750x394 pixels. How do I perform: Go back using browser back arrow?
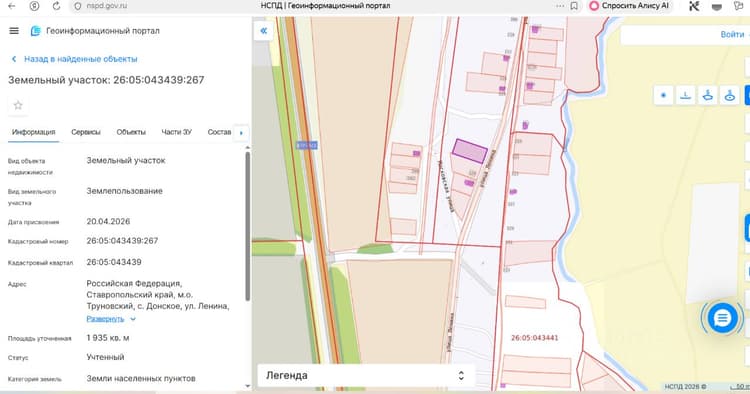tap(12, 6)
